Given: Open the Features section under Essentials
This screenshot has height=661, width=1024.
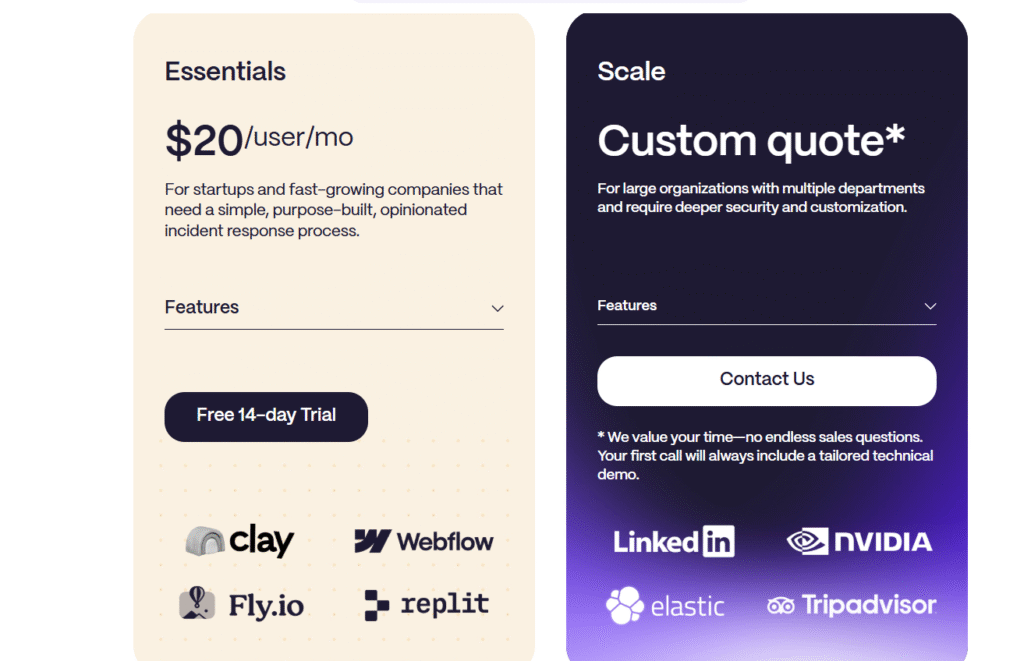Looking at the screenshot, I should click(x=334, y=308).
